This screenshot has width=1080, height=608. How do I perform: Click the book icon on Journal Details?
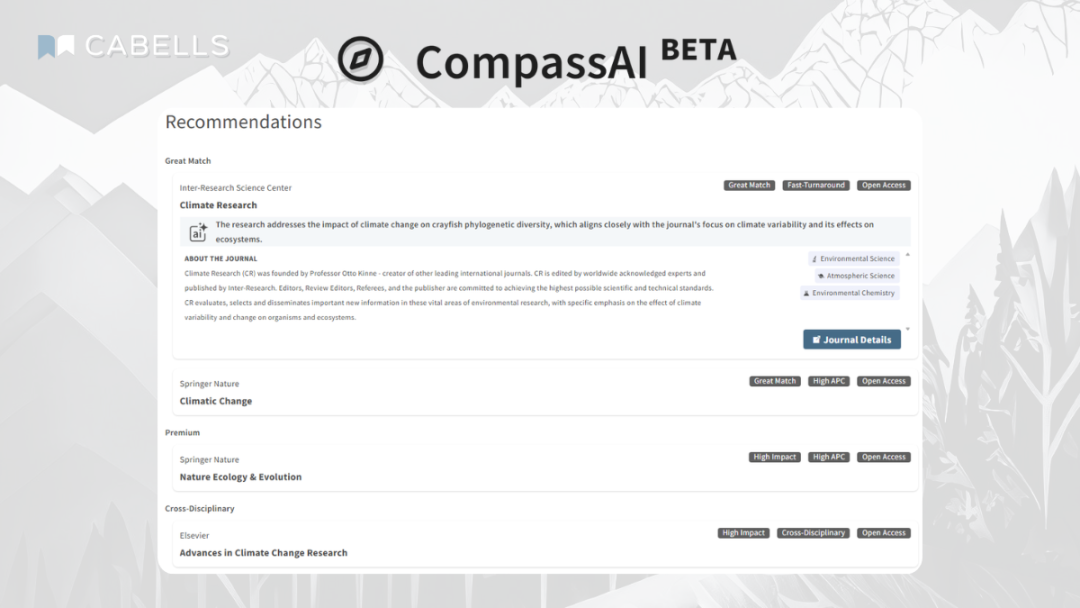click(816, 340)
